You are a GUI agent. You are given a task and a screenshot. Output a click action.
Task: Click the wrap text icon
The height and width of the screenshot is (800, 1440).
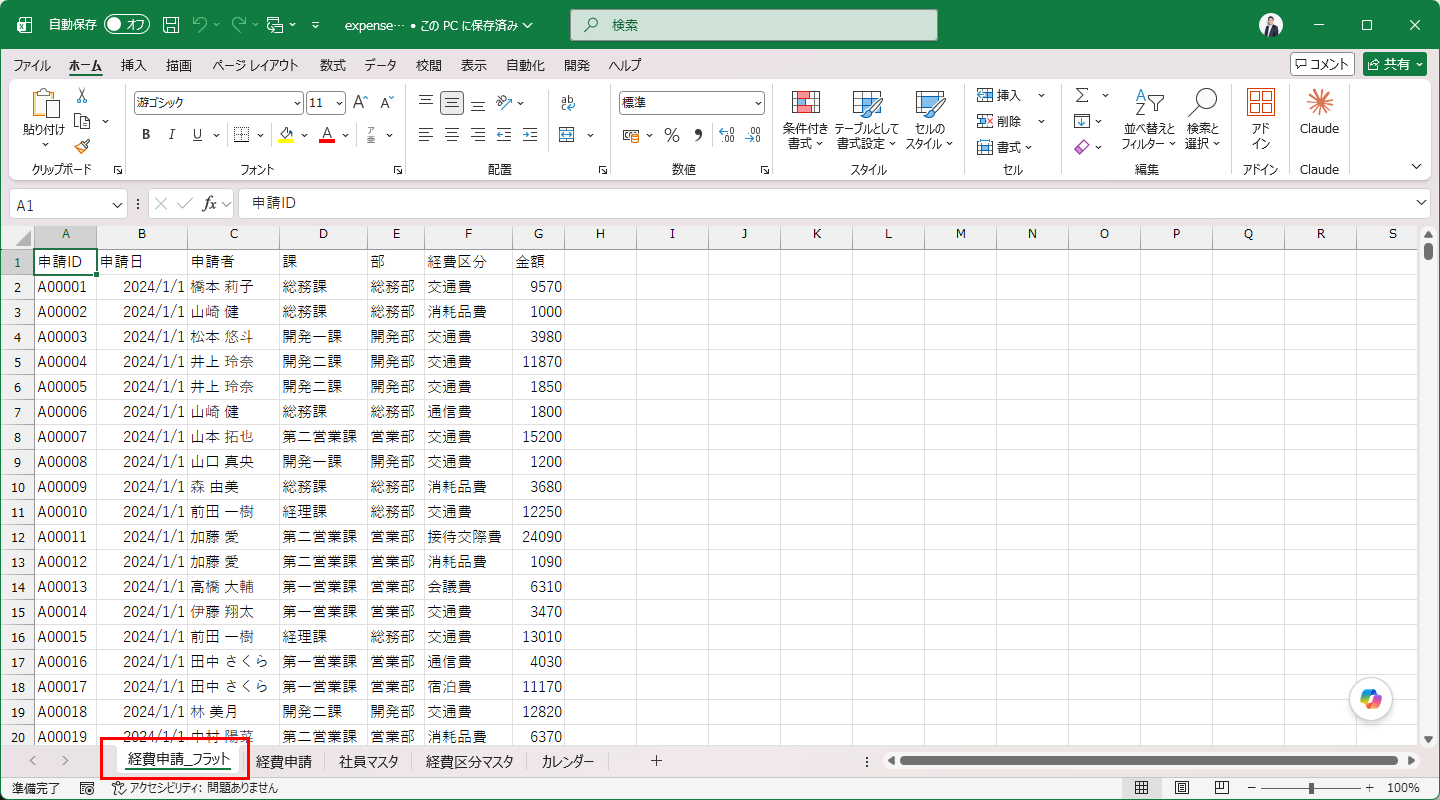(x=568, y=102)
